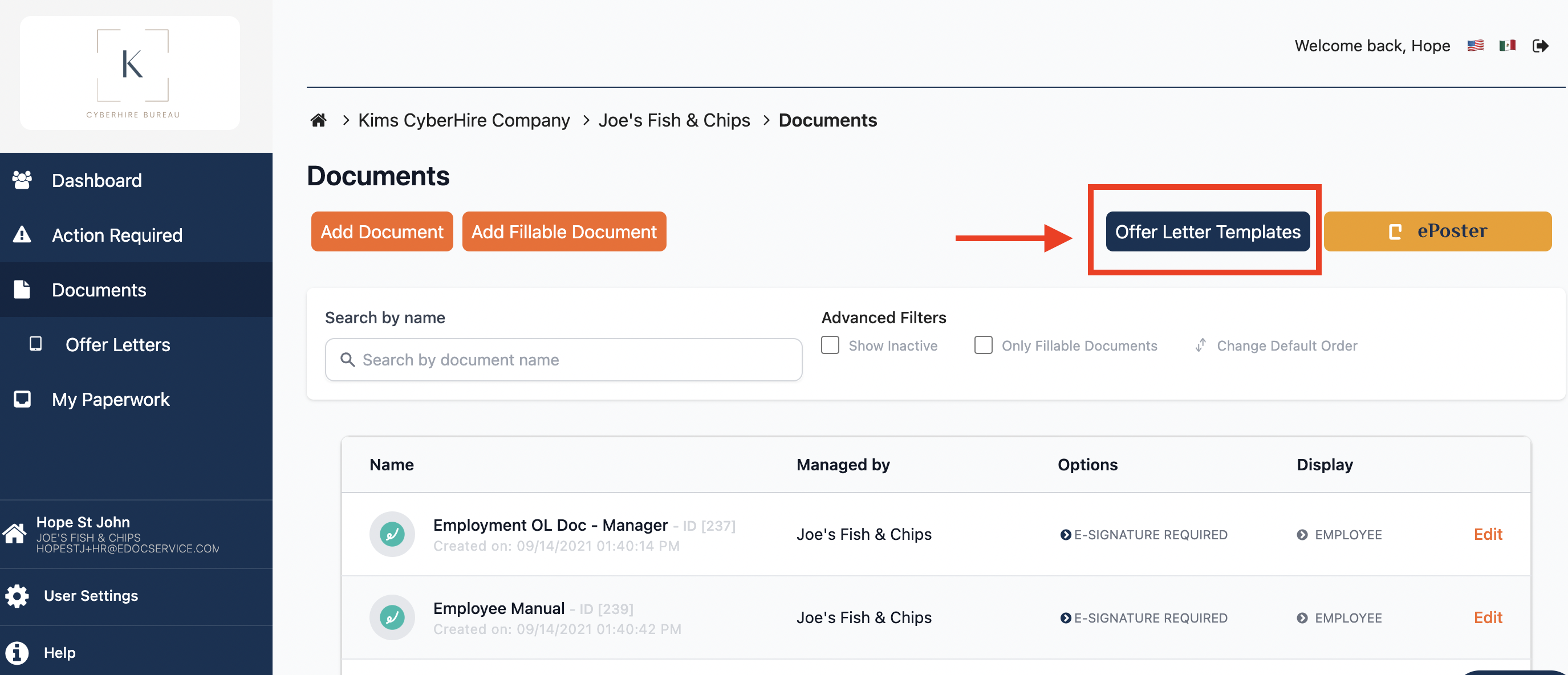The height and width of the screenshot is (675, 1568).
Task: Click Hope St John profile name
Action: [x=83, y=522]
